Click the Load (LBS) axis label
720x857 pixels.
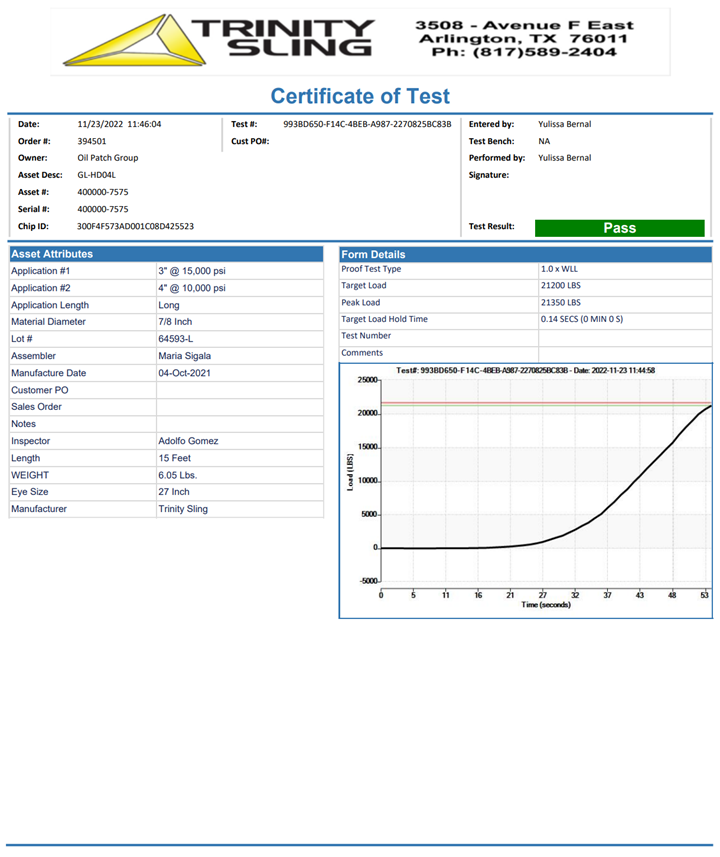(350, 471)
